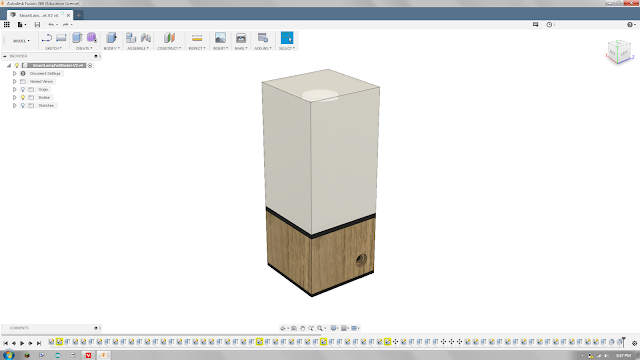Open the MODIFY dropdown menu
This screenshot has height=360, width=640.
coord(111,48)
